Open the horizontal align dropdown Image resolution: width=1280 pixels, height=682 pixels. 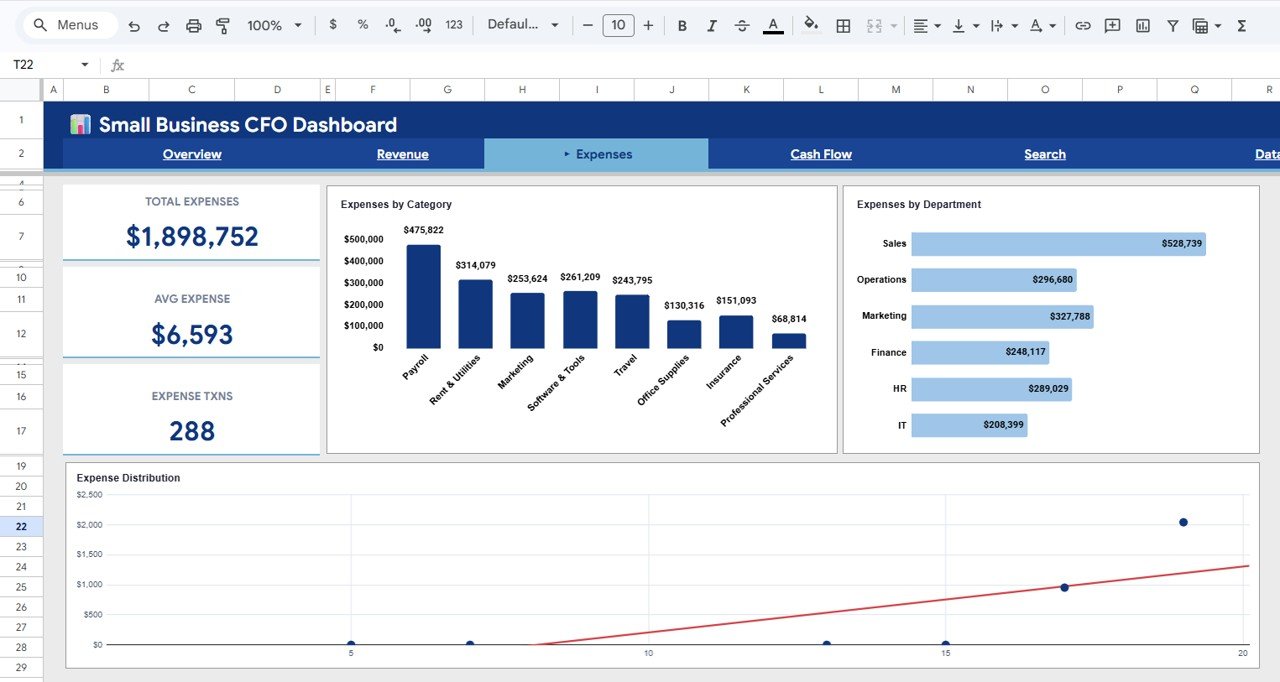926,25
